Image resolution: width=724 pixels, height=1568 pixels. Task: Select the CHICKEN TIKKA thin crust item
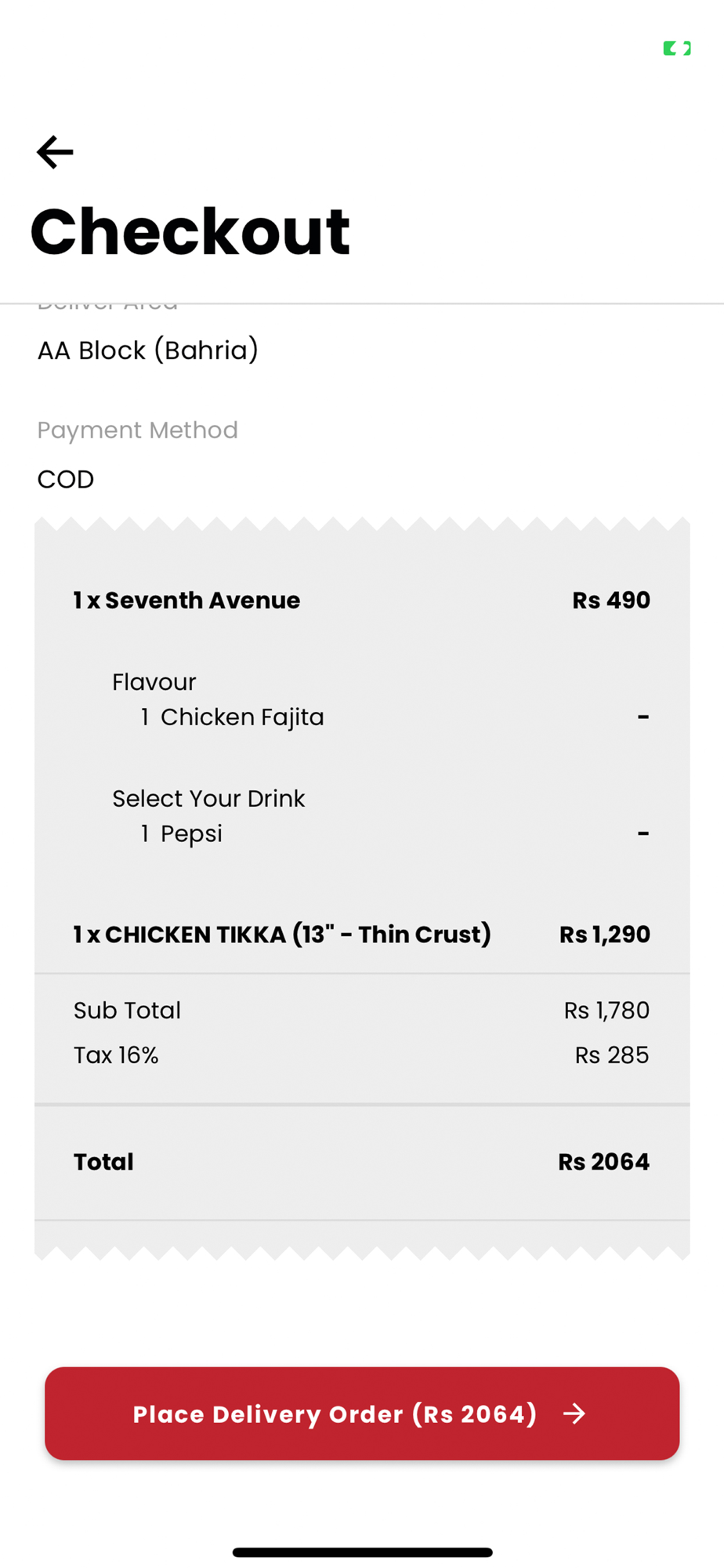[x=282, y=934]
